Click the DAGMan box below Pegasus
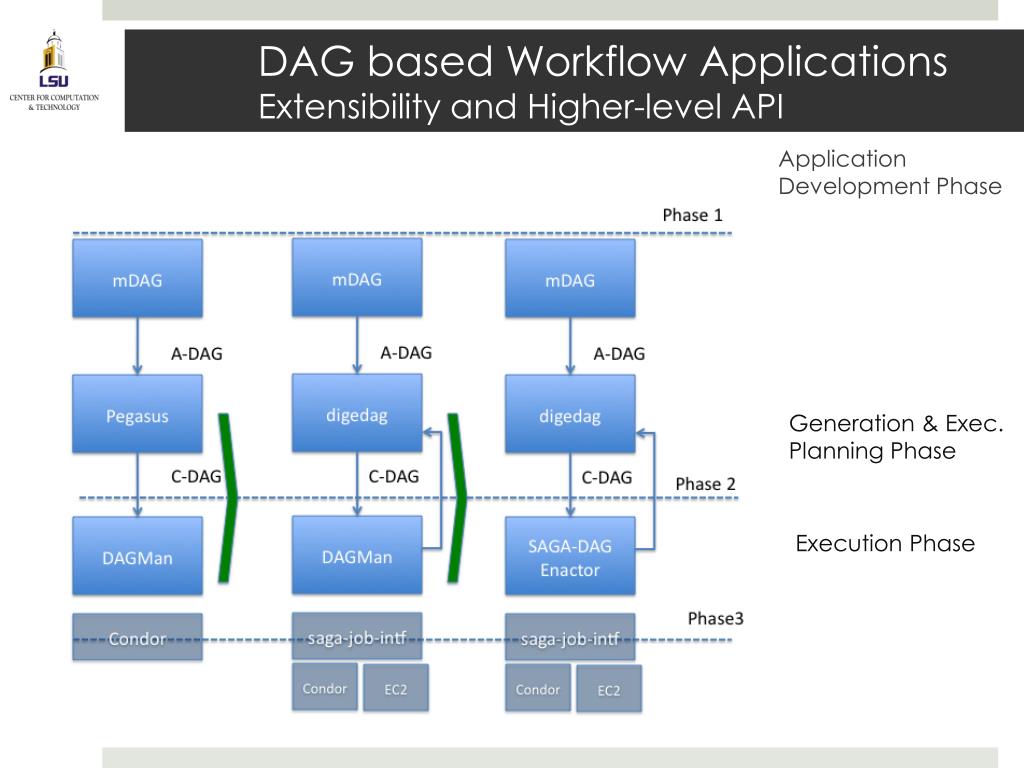Image resolution: width=1024 pixels, height=768 pixels. 137,556
